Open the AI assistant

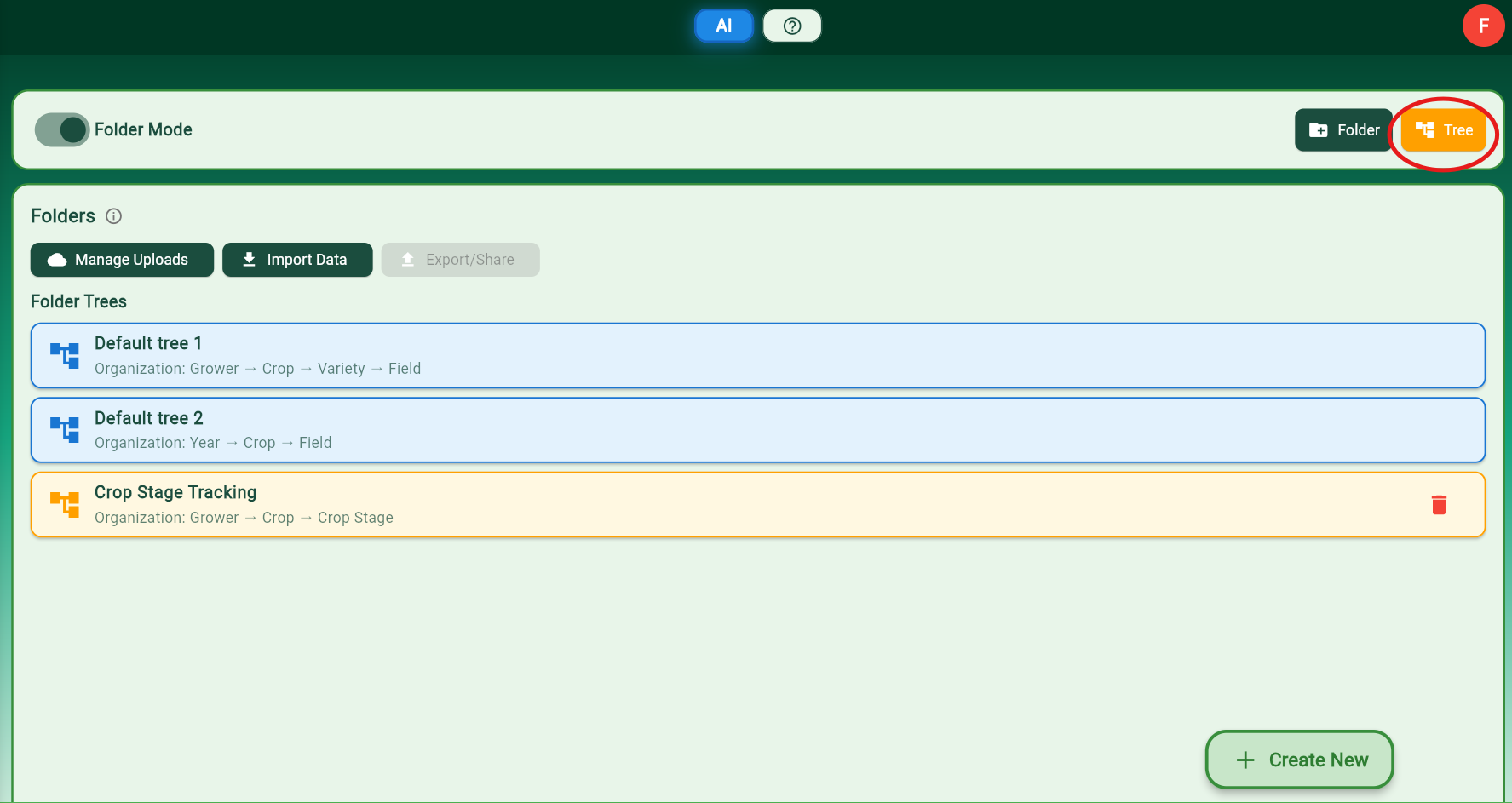[723, 26]
